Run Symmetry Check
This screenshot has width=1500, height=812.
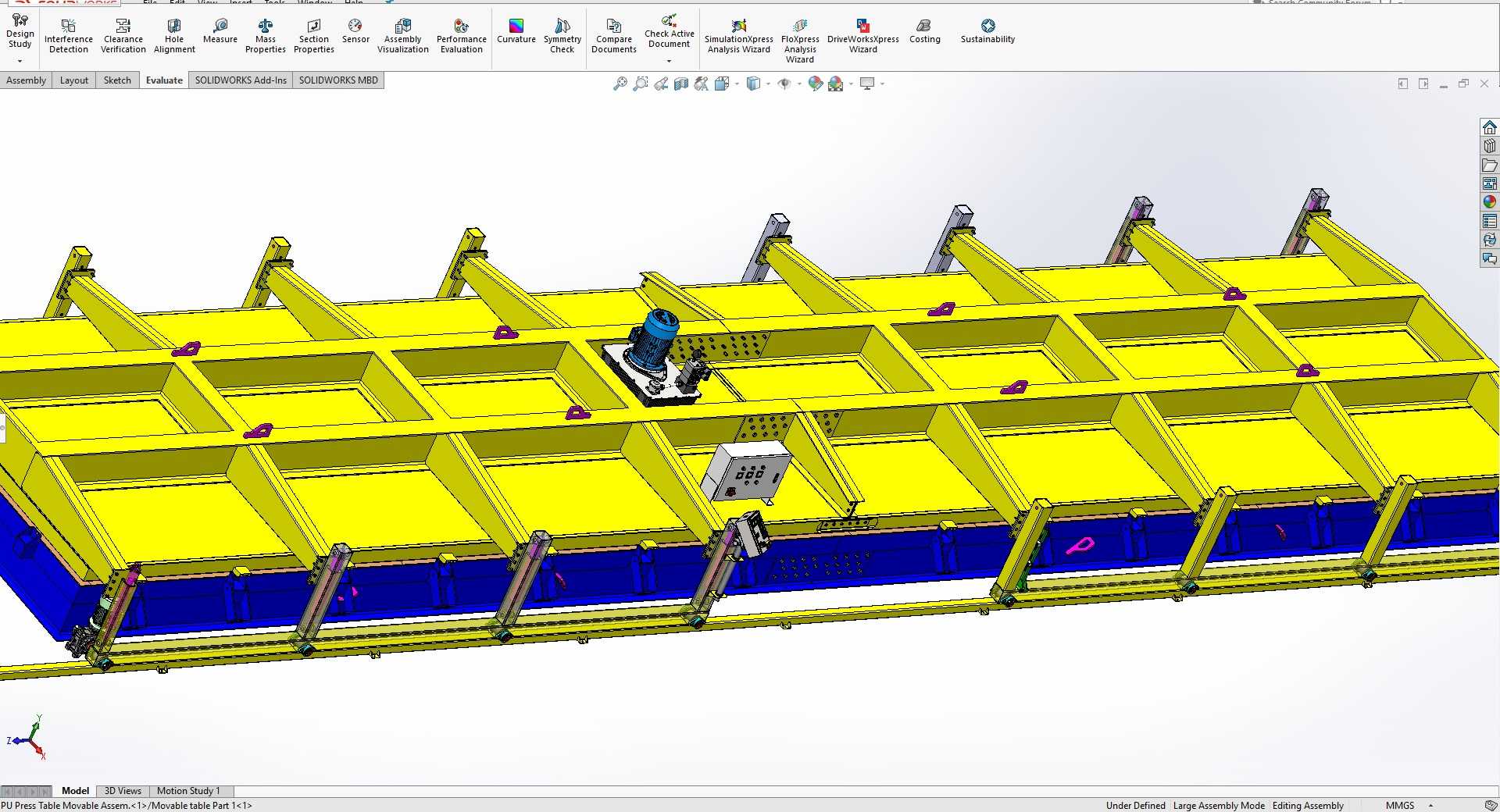click(562, 37)
